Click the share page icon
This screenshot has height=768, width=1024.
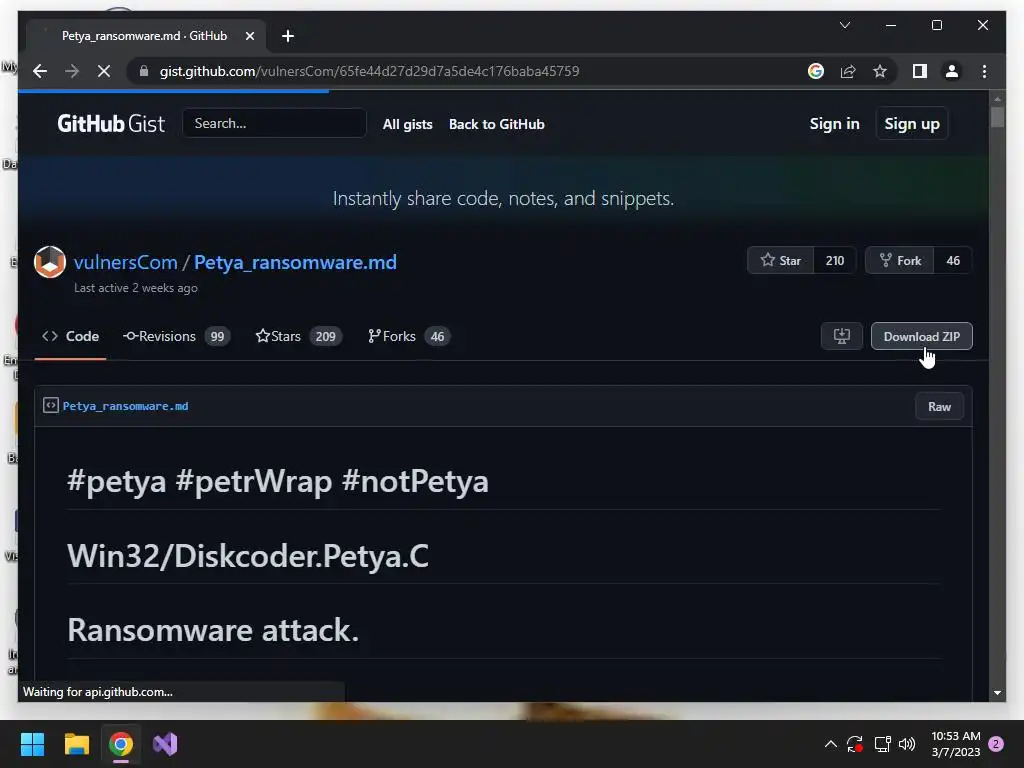[848, 71]
